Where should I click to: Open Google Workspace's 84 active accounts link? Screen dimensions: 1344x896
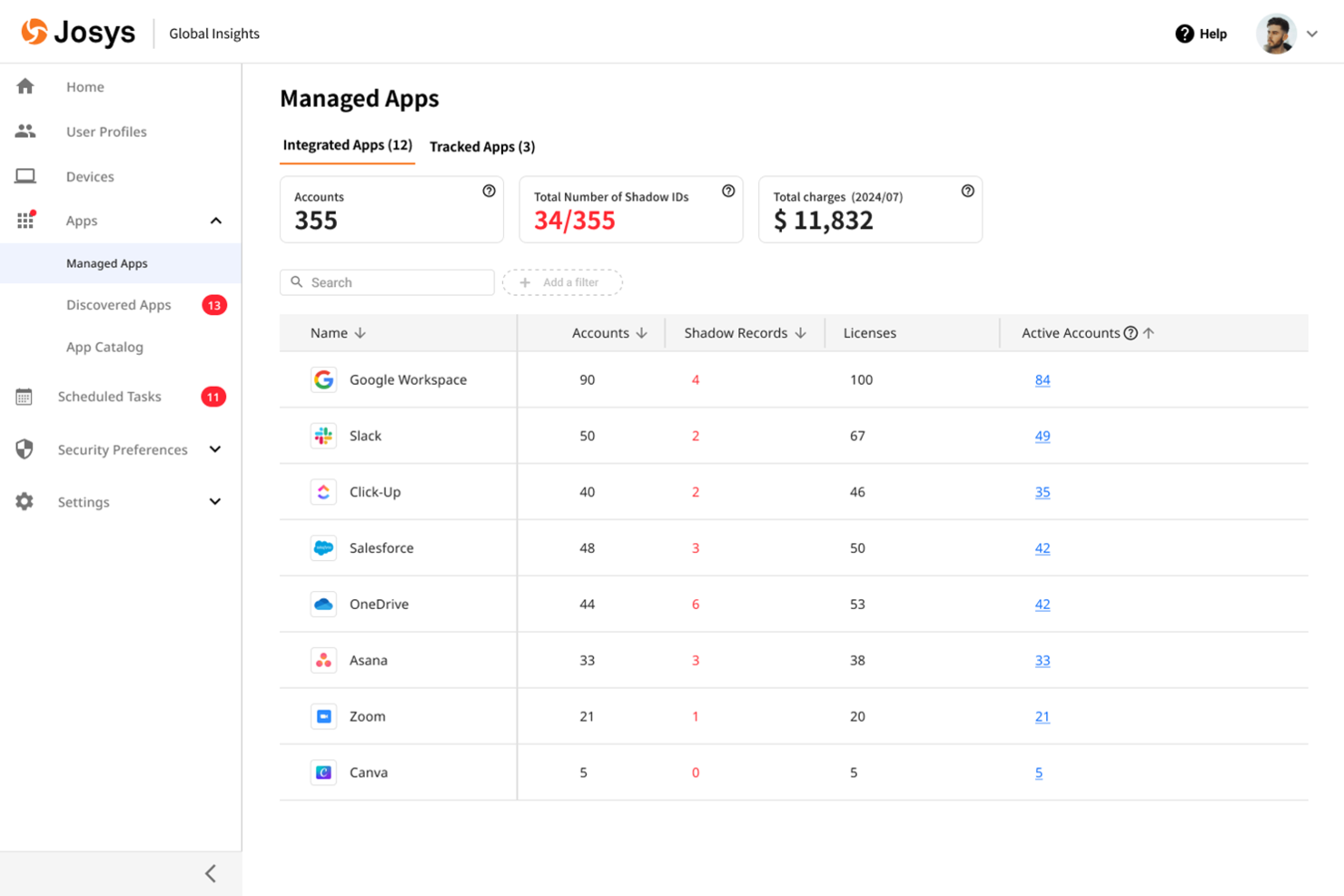pyautogui.click(x=1042, y=379)
